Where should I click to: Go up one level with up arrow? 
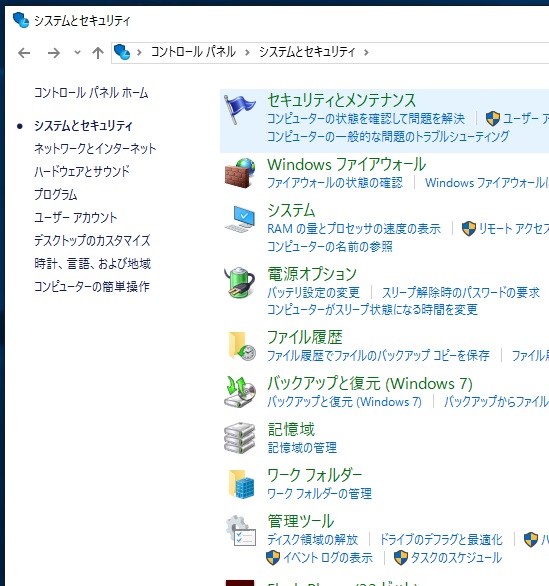click(98, 53)
